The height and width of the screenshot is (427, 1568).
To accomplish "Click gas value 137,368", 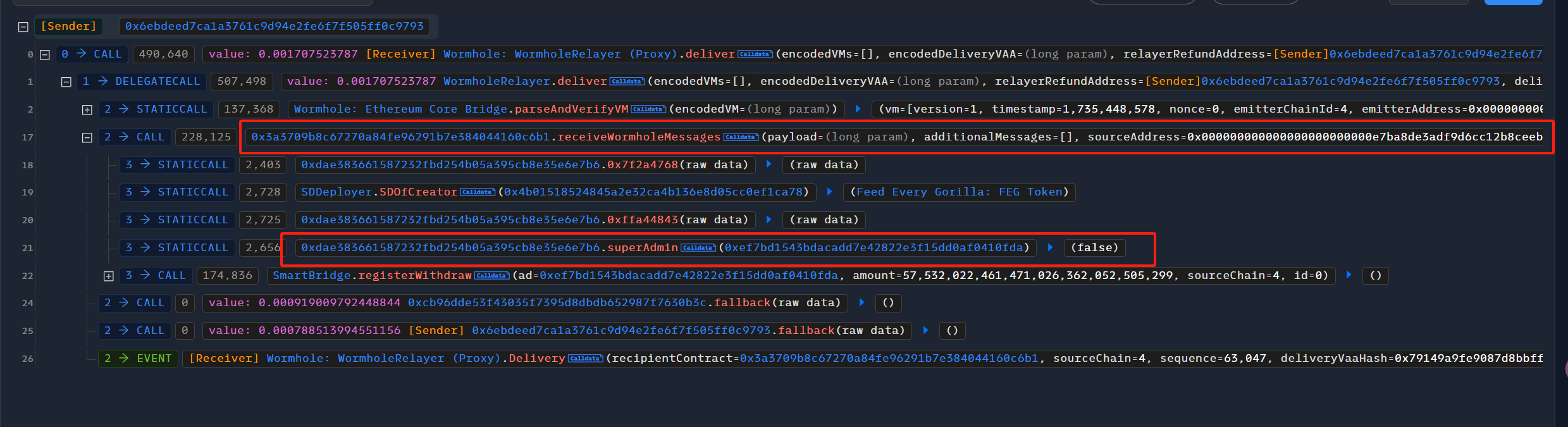I will point(249,109).
